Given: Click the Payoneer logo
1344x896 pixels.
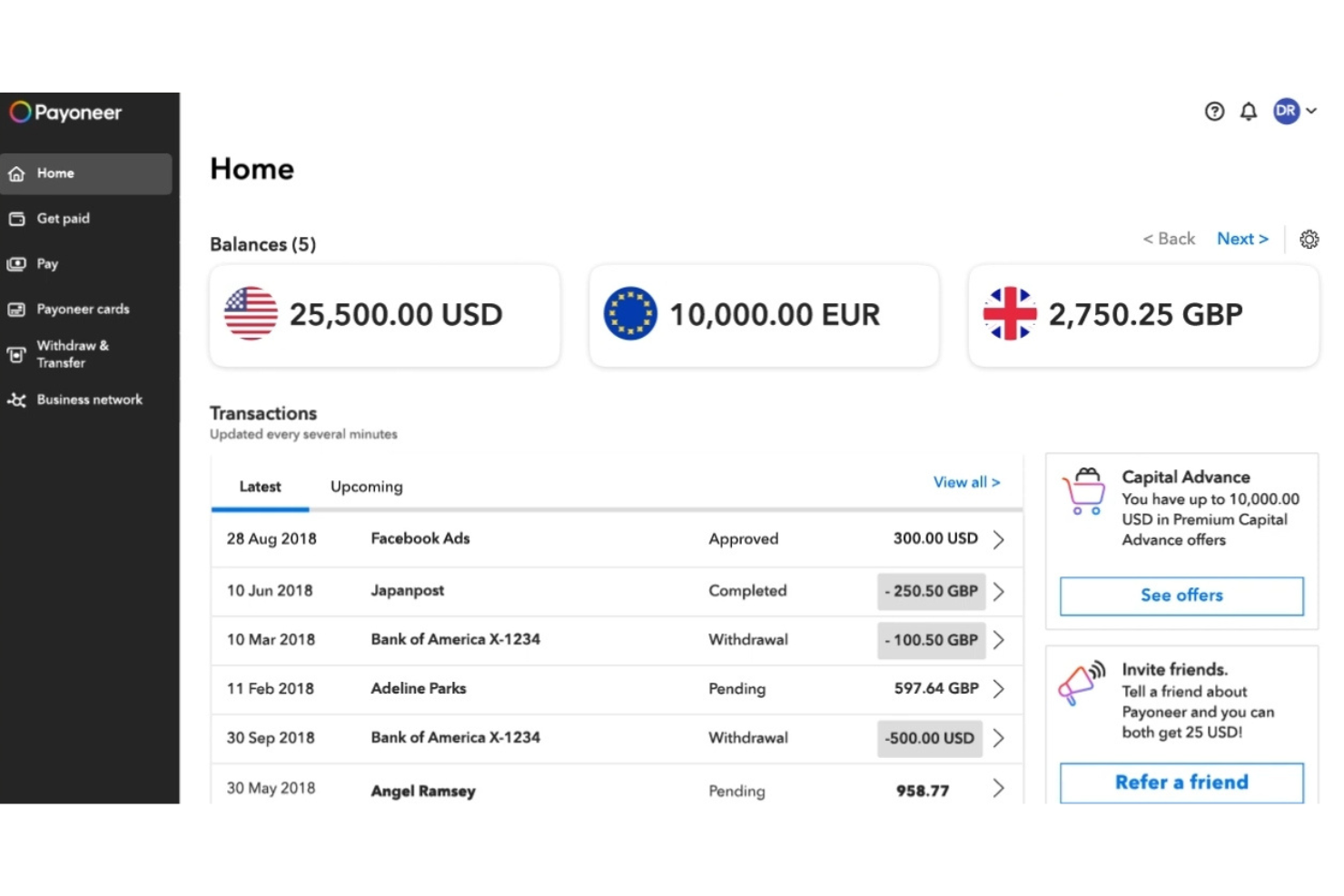Looking at the screenshot, I should (x=65, y=112).
